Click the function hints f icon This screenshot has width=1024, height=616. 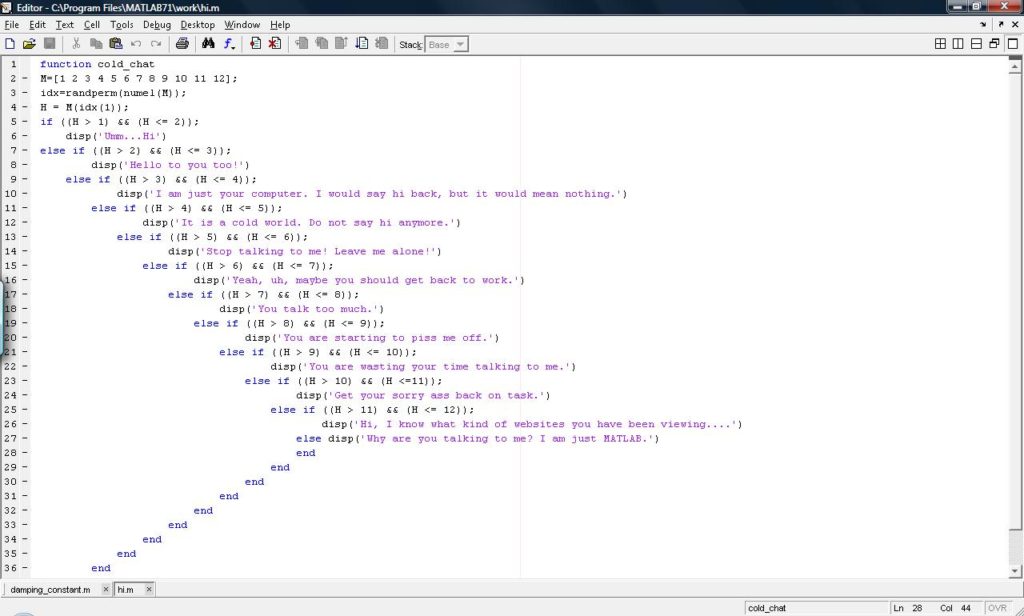pos(227,43)
